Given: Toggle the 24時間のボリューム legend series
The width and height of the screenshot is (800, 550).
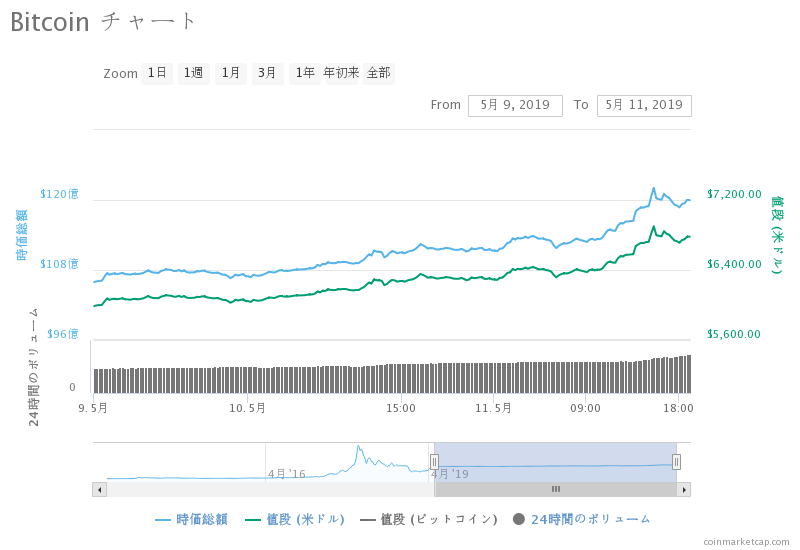Looking at the screenshot, I should (582, 519).
